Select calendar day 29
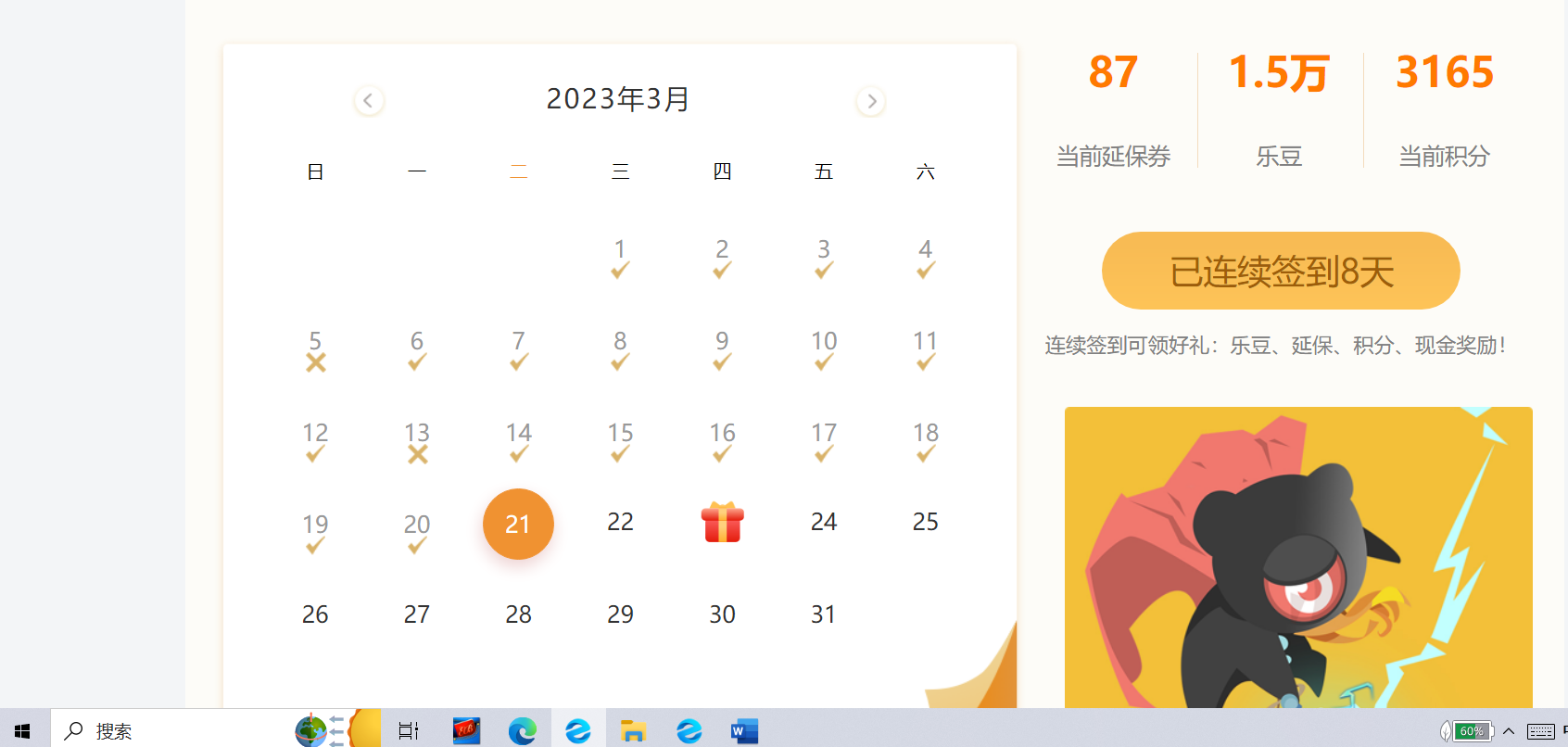This screenshot has height=747, width=1568. tap(620, 614)
